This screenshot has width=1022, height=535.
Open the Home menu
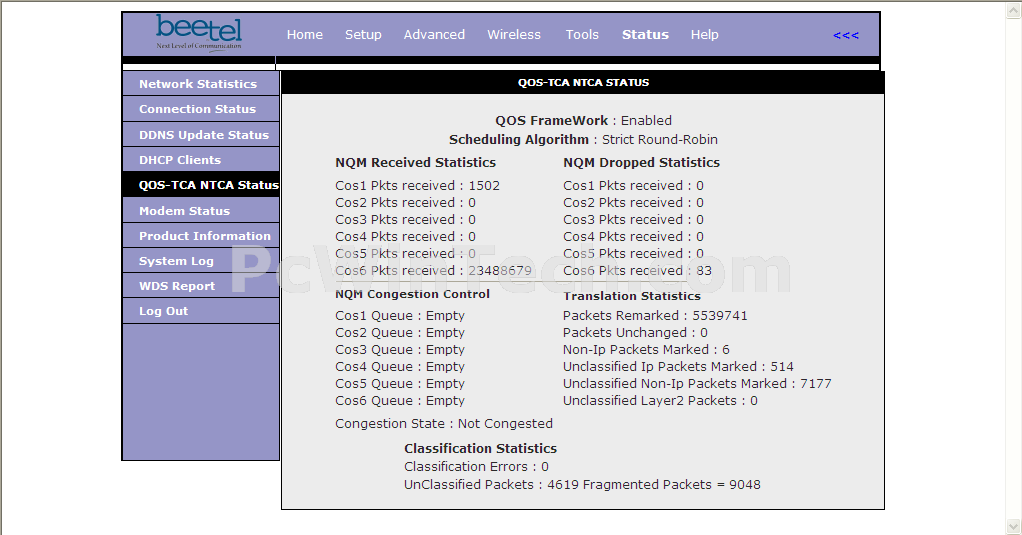(x=304, y=35)
